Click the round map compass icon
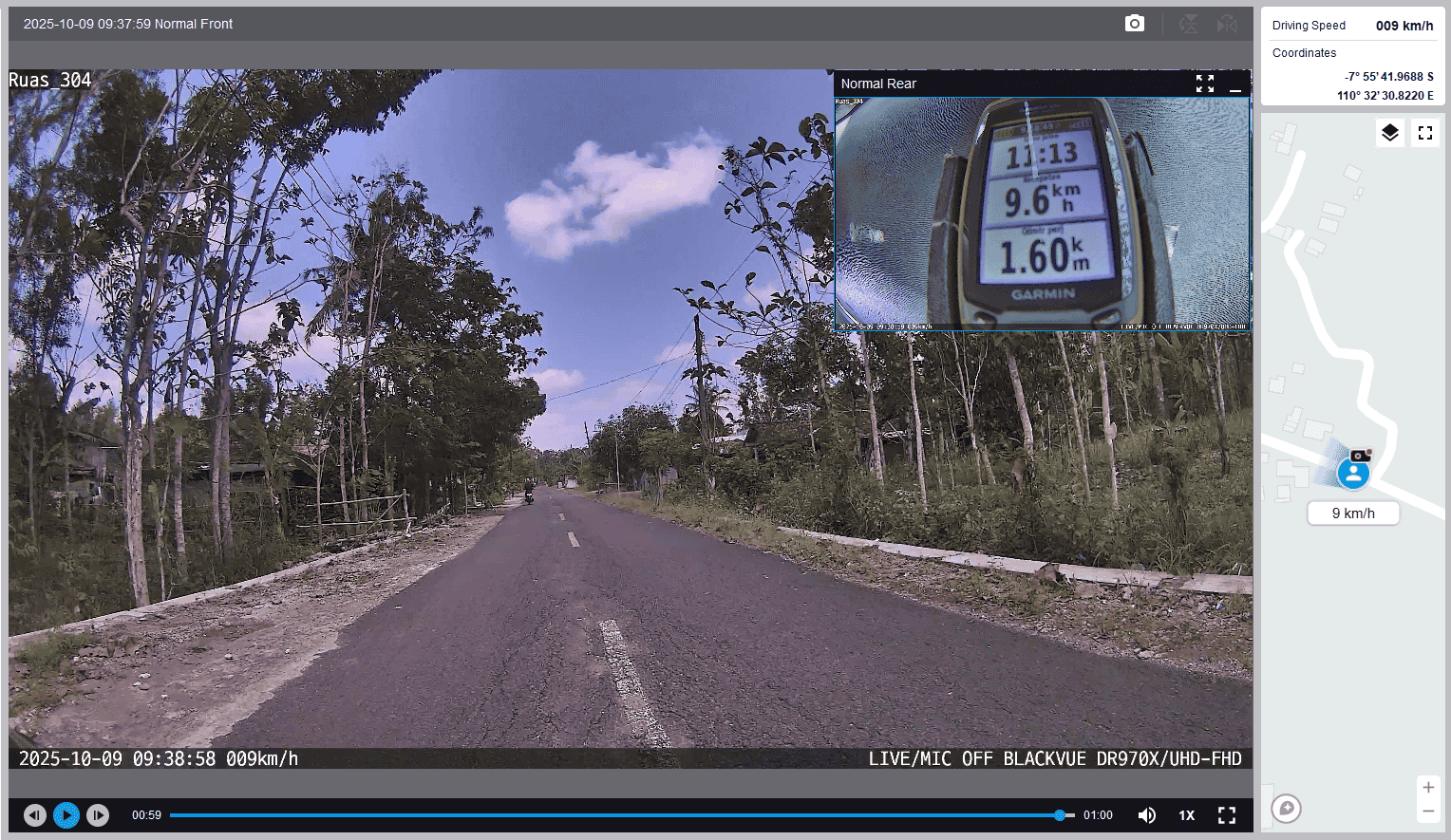This screenshot has width=1451, height=840. [x=1287, y=808]
